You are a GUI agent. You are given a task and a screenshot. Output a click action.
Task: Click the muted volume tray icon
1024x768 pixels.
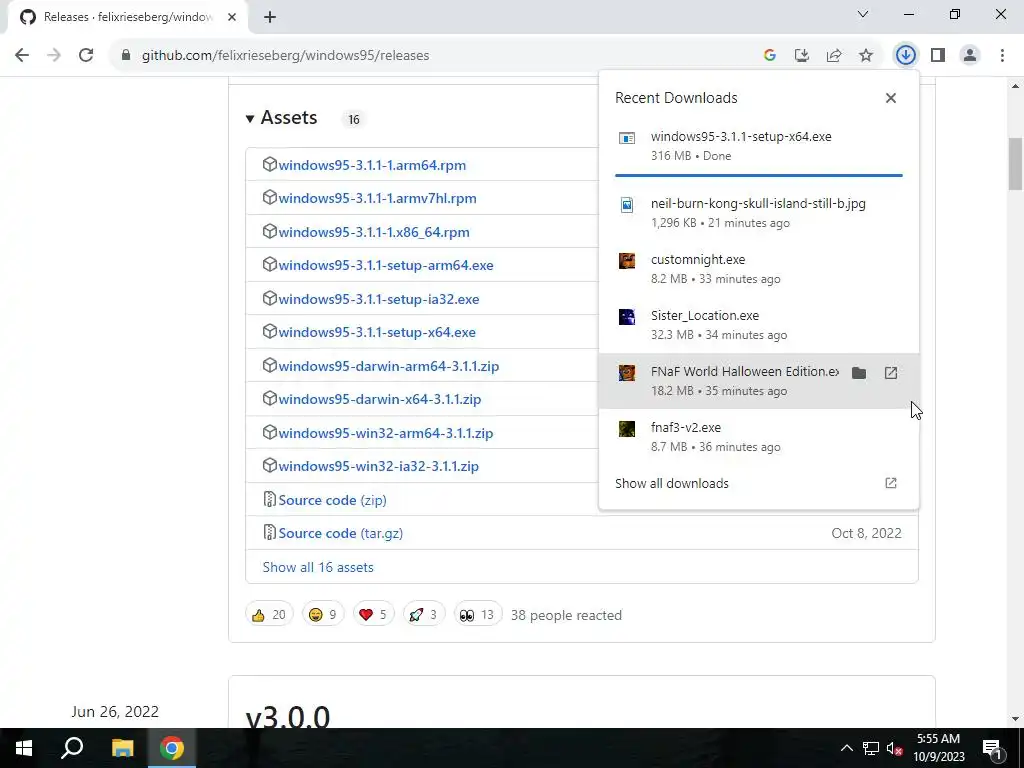click(x=894, y=748)
